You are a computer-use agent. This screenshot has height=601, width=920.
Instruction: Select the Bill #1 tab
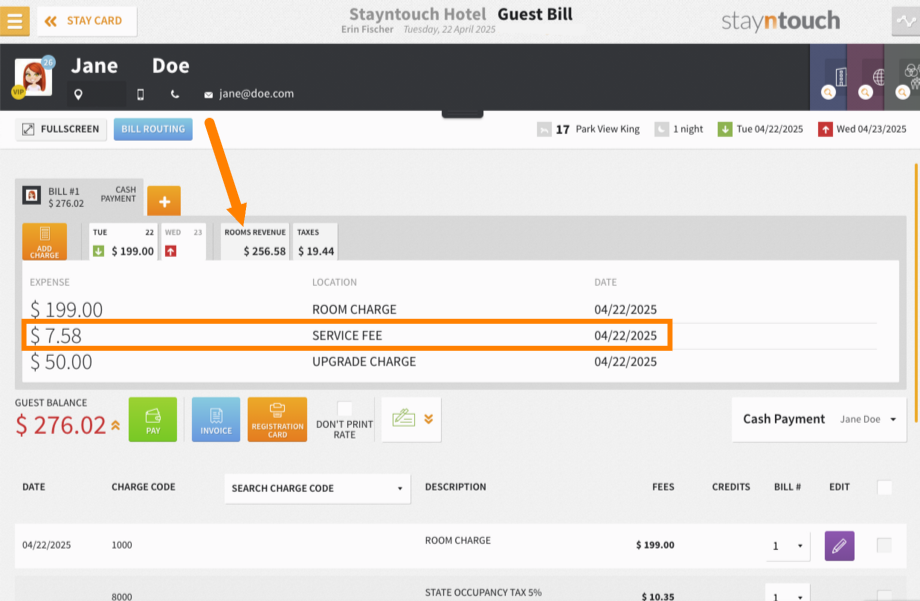[79, 197]
